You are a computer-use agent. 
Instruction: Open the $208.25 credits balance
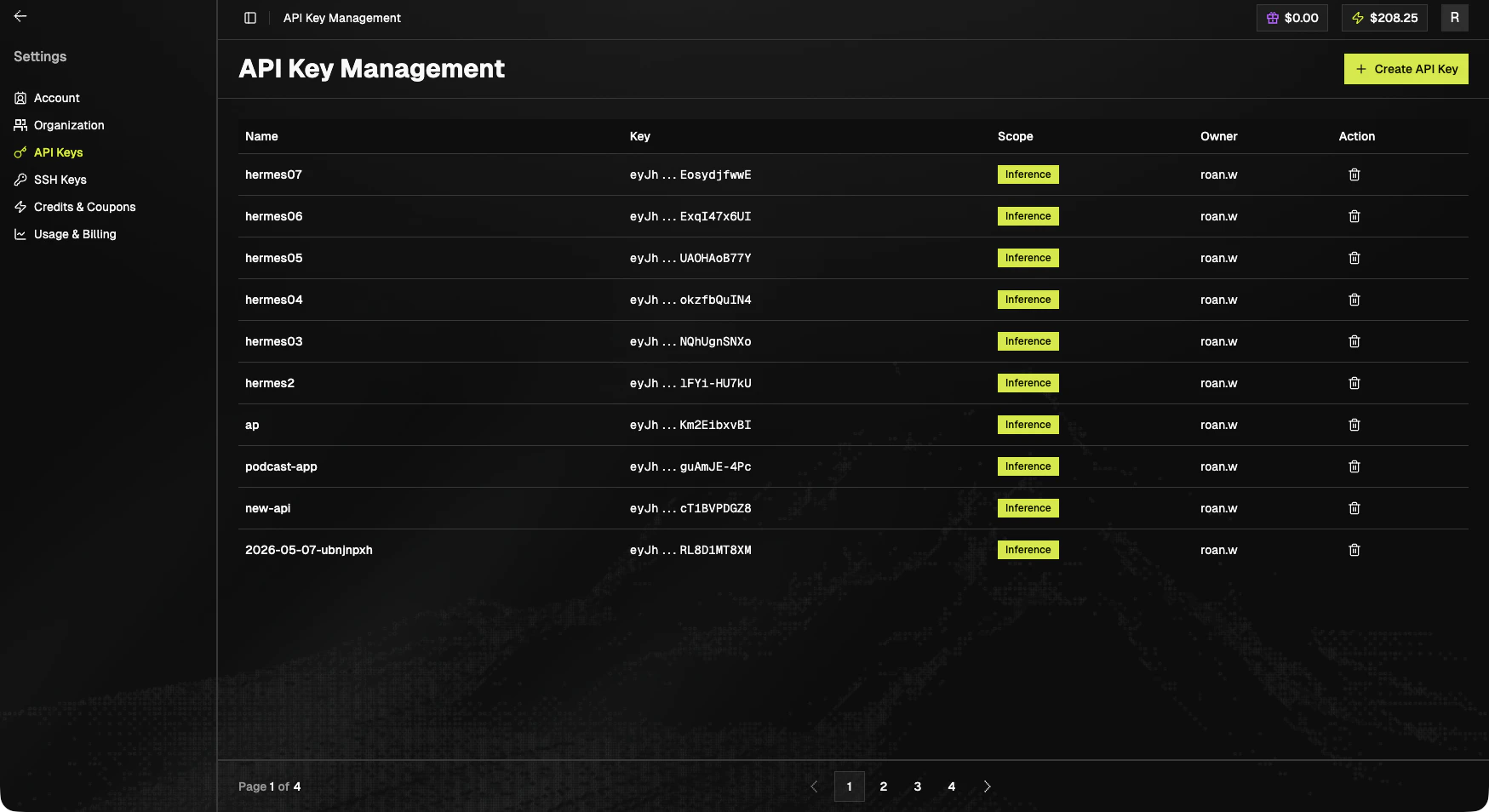point(1384,18)
